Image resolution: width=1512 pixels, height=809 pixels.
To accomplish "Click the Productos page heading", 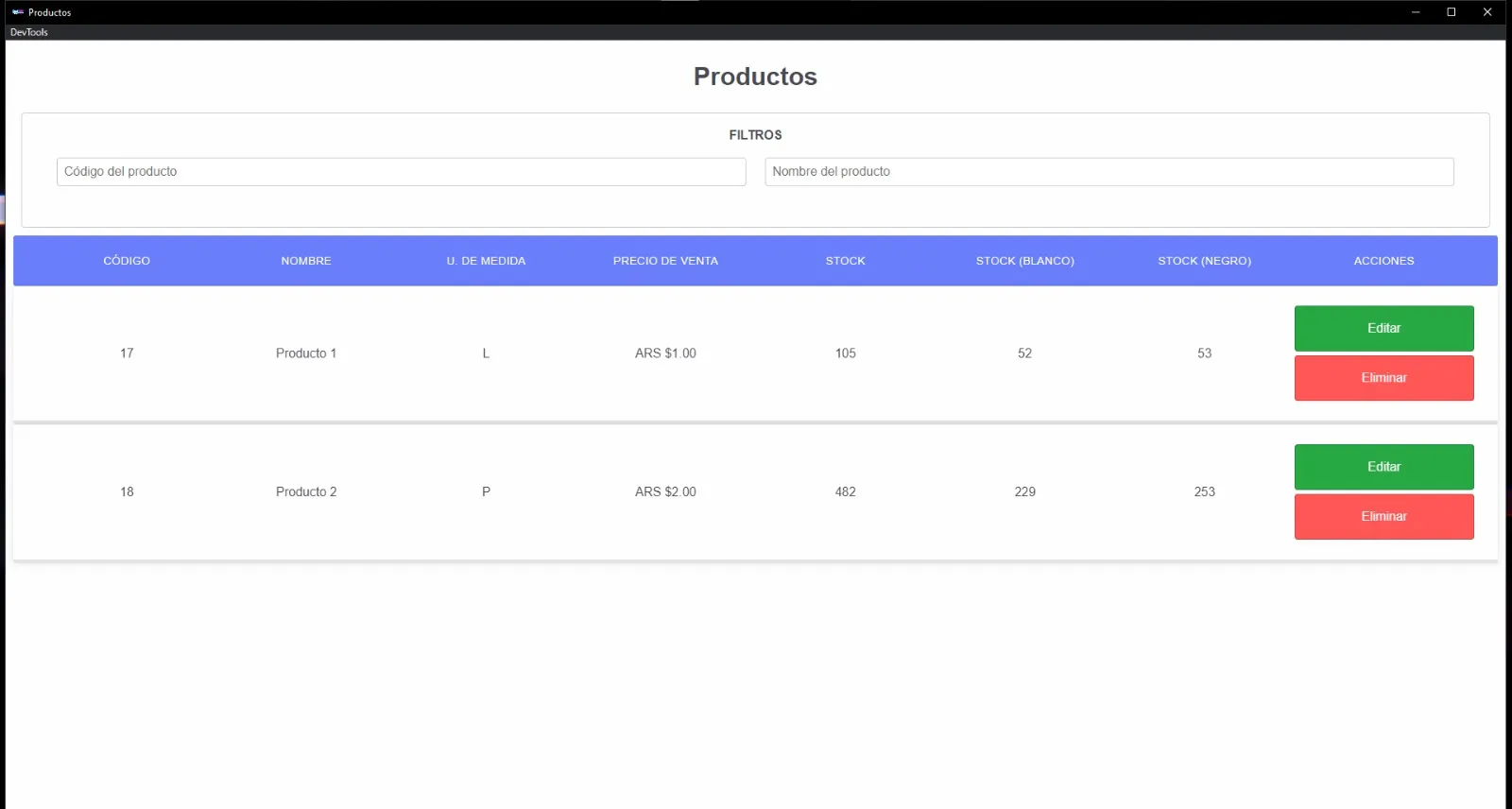I will click(x=756, y=77).
